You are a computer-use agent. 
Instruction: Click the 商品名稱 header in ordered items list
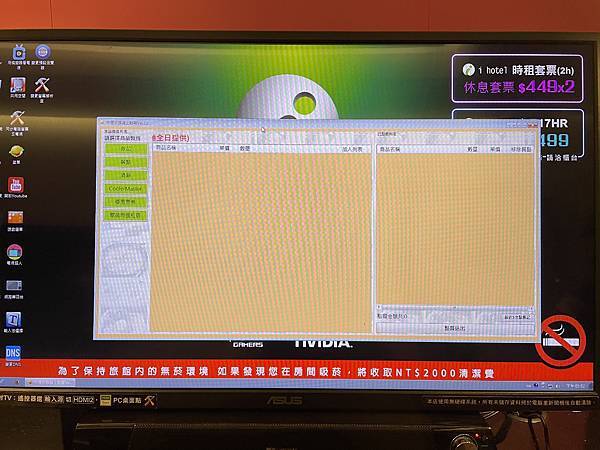pyautogui.click(x=390, y=149)
